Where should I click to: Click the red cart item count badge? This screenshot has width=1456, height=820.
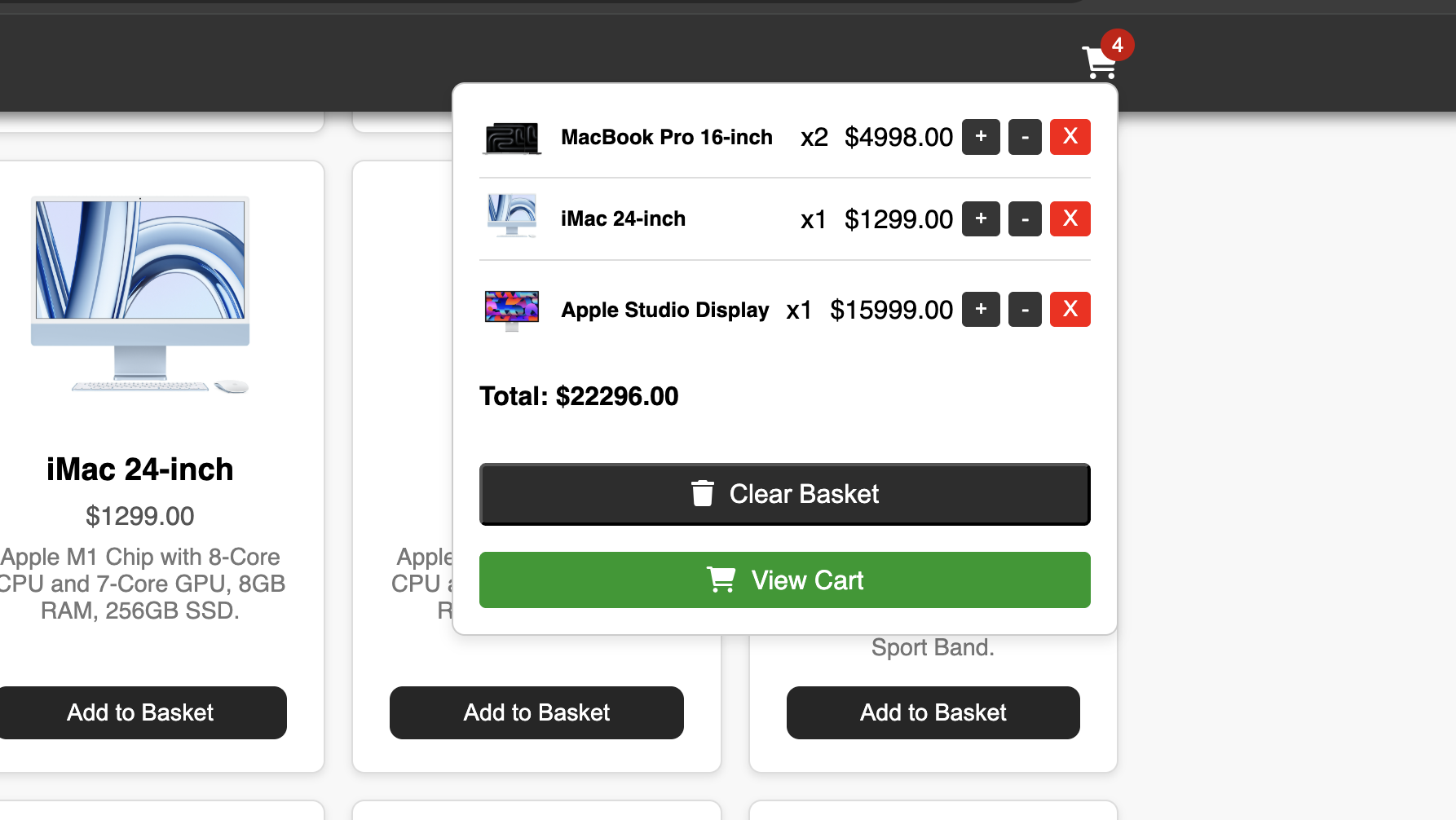click(1117, 46)
